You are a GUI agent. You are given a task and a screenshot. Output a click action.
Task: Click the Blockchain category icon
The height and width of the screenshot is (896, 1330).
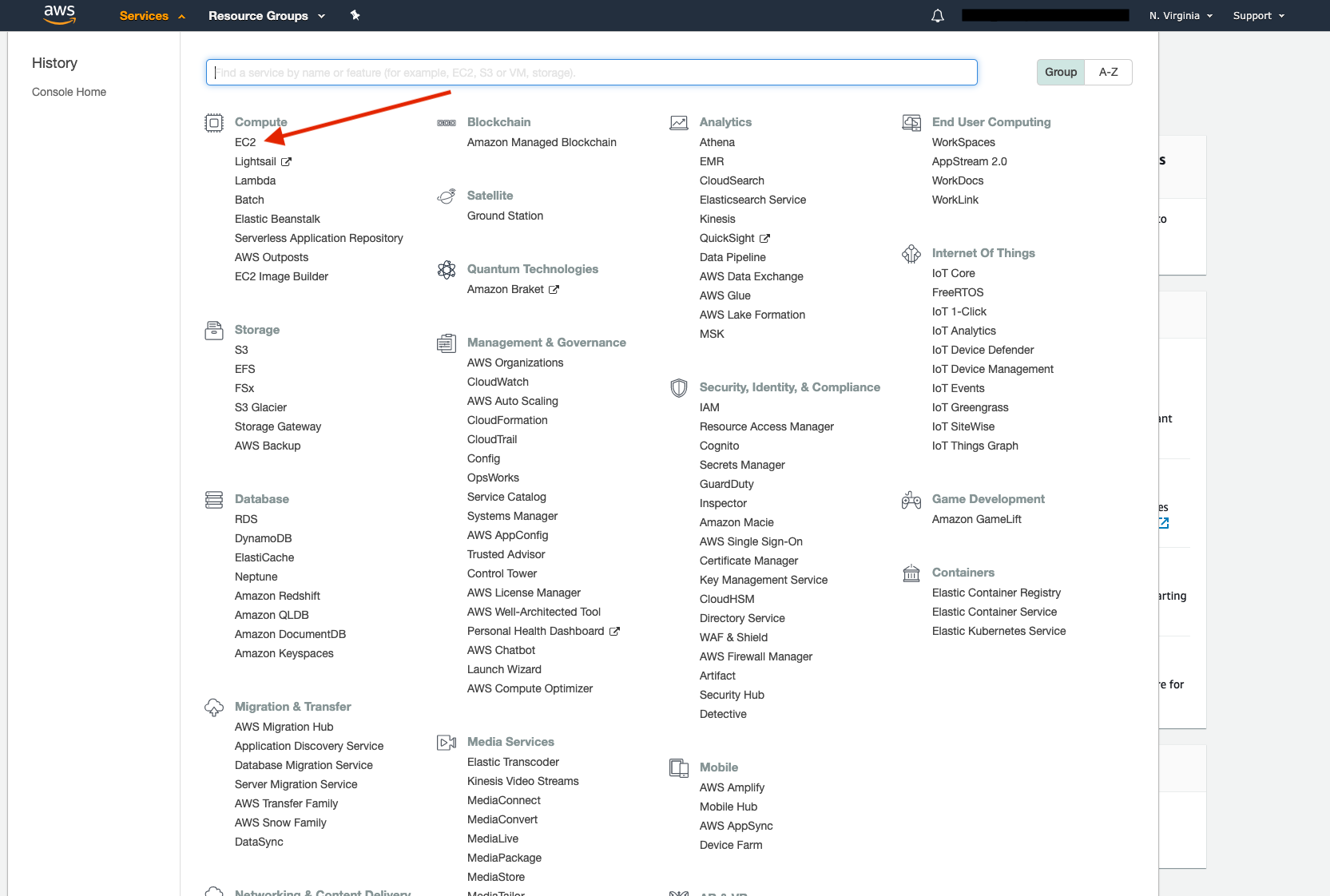(x=447, y=123)
